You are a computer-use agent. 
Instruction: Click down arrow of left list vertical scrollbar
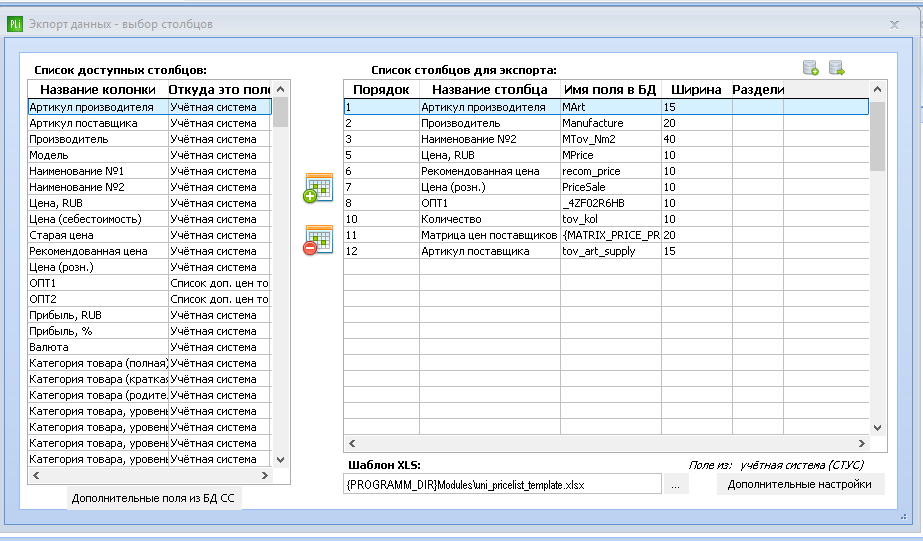tap(281, 460)
